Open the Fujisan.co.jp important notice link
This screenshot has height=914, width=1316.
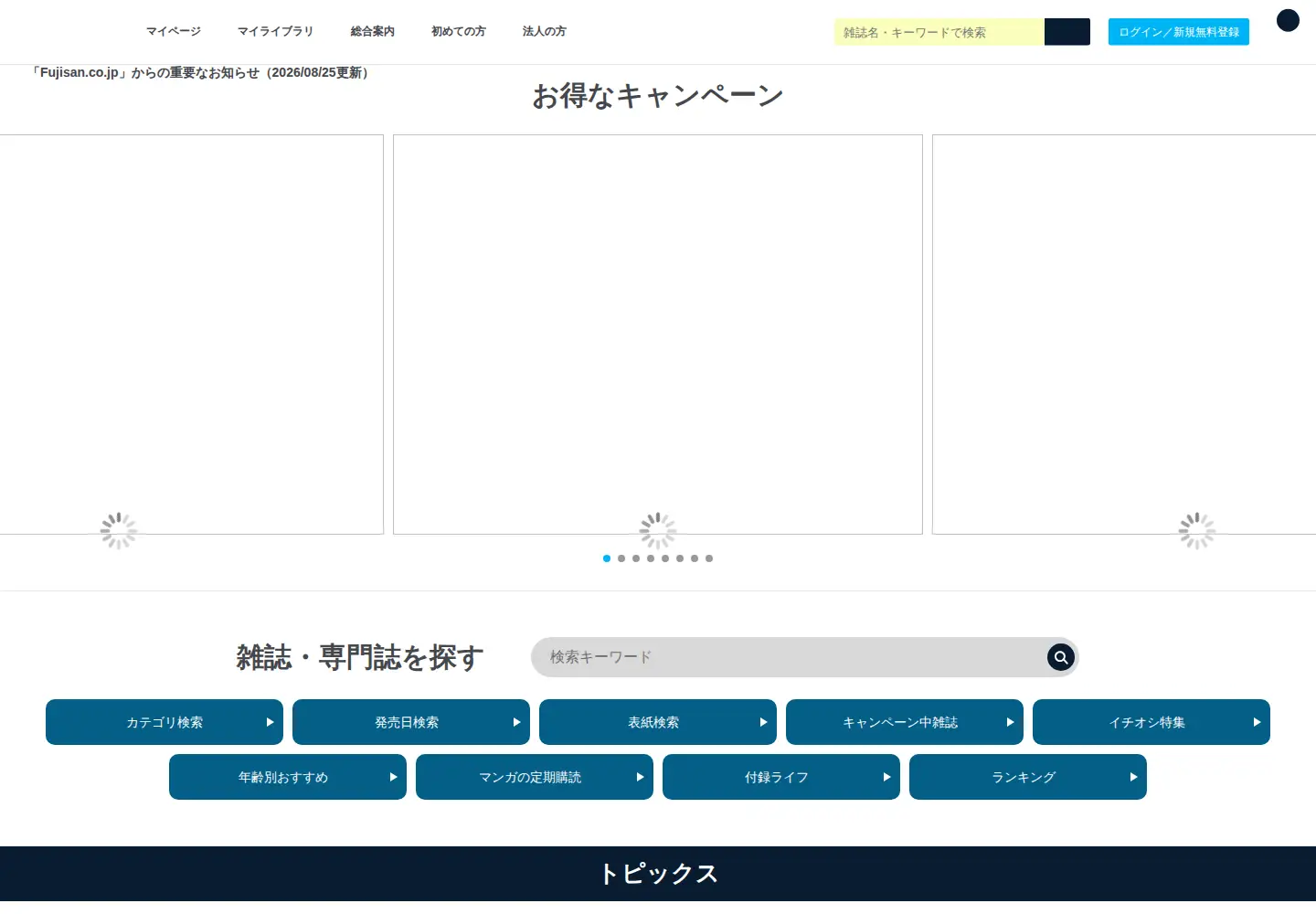201,72
